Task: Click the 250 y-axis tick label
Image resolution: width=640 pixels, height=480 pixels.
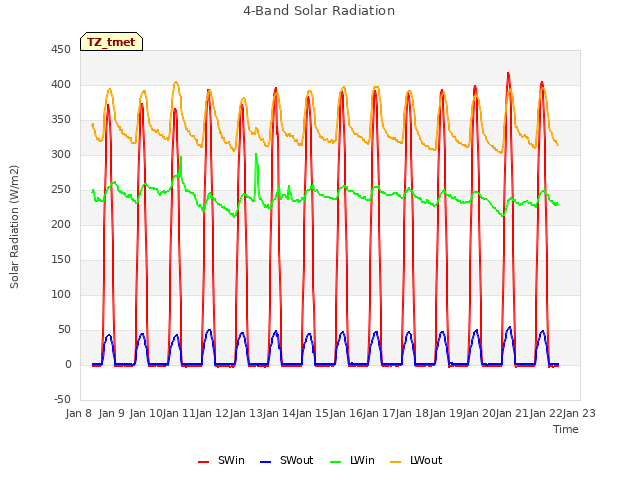Action: 61,190
